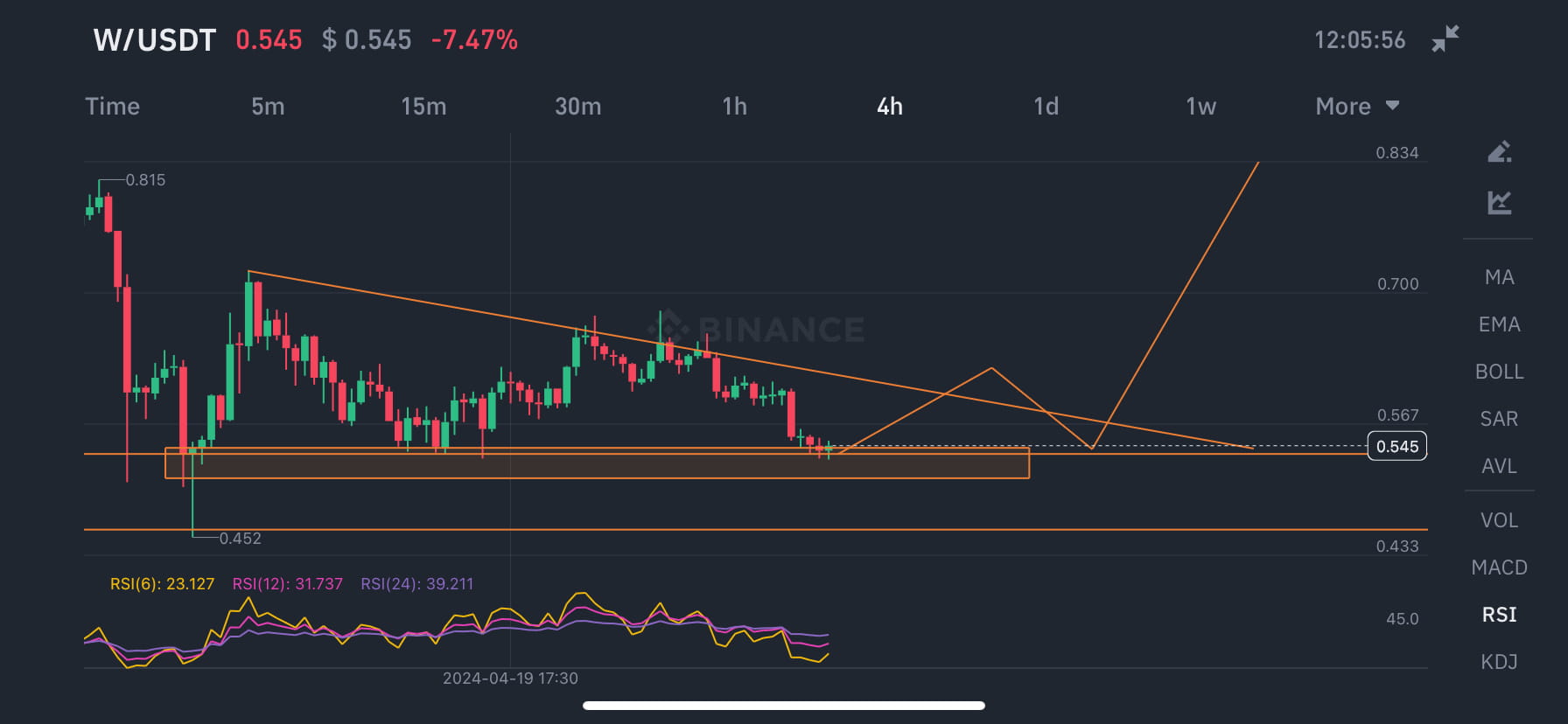Toggle the MA moving average overlay
Viewport: 1568px width, 724px height.
(x=1500, y=276)
